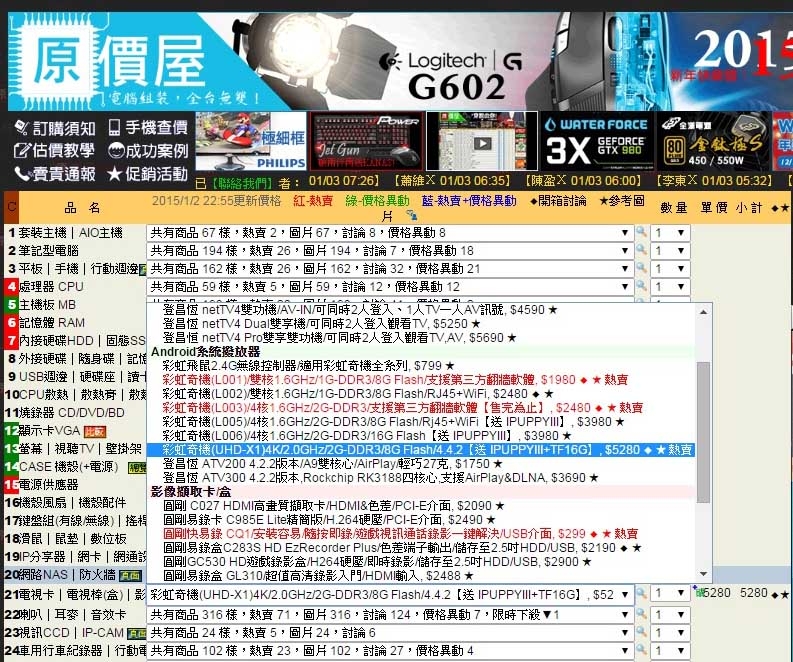793x662 pixels.
Task: Open 賣賣通報 link
Action: click(x=55, y=173)
